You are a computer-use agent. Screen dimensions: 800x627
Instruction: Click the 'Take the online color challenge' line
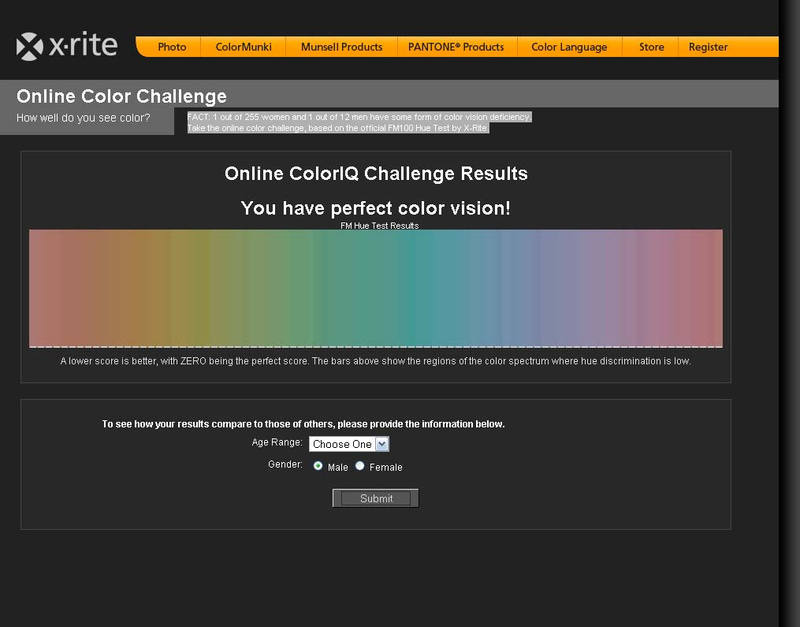tap(338, 128)
